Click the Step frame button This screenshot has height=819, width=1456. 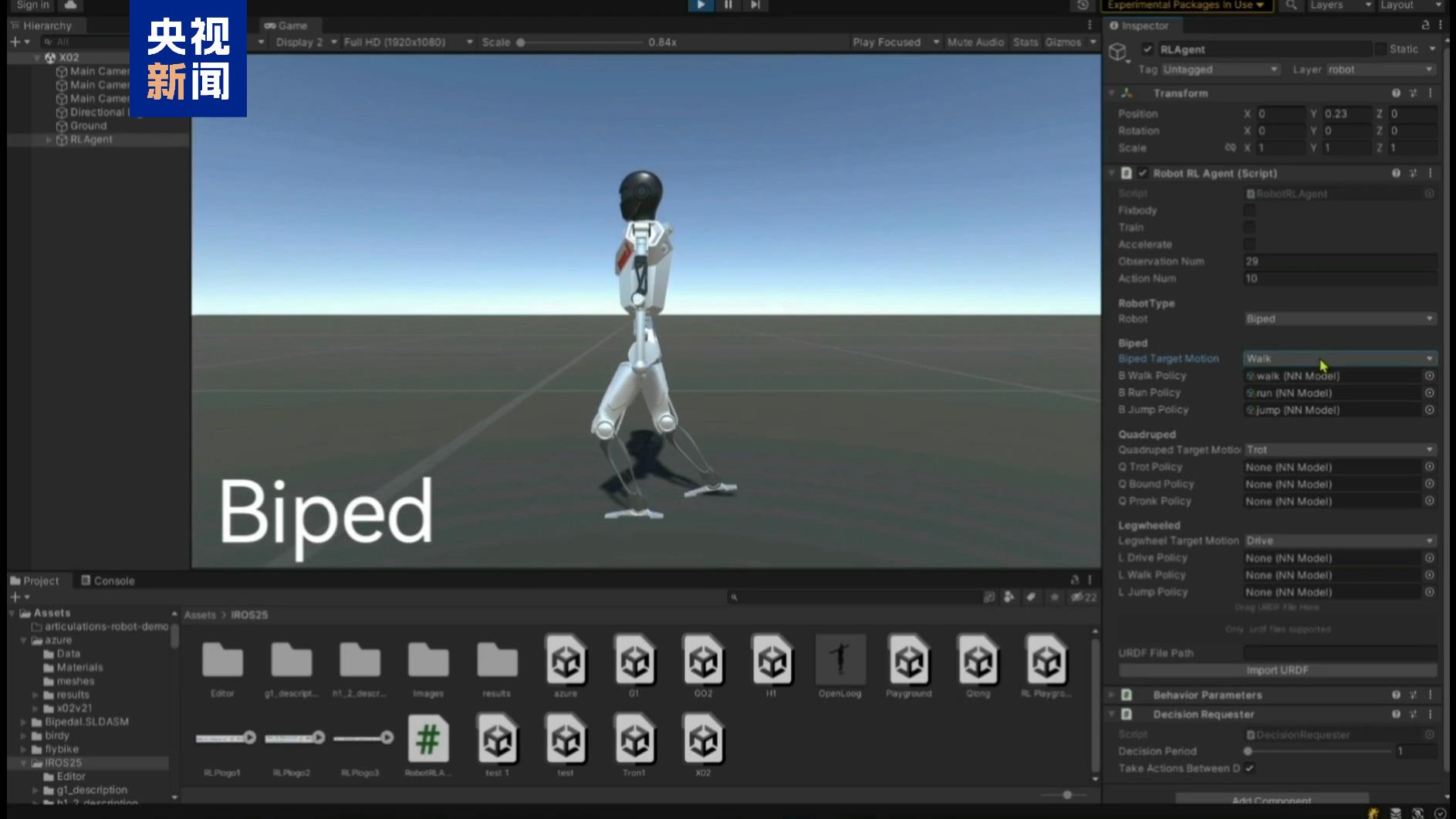755,5
